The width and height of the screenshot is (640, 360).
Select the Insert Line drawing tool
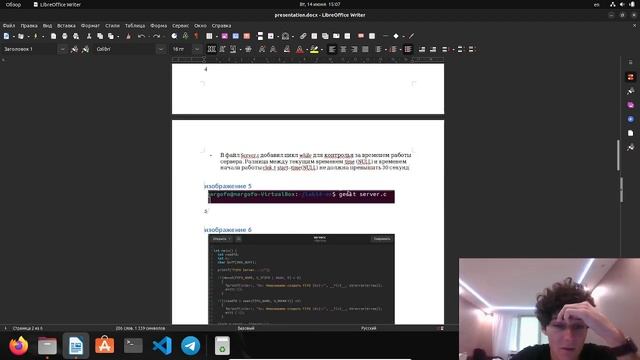coord(385,36)
